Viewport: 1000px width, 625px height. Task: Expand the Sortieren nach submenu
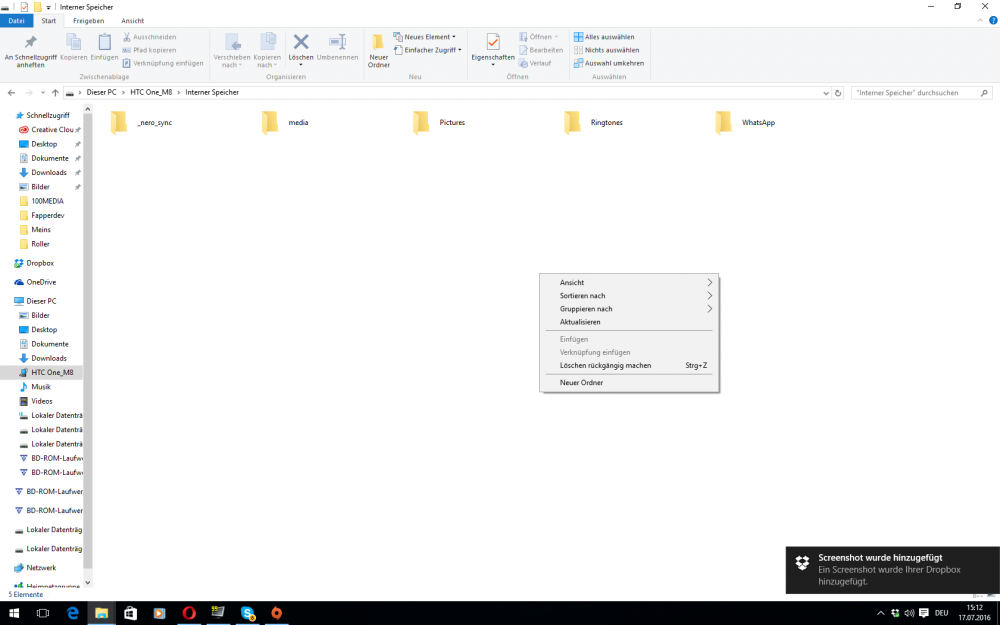pos(583,295)
